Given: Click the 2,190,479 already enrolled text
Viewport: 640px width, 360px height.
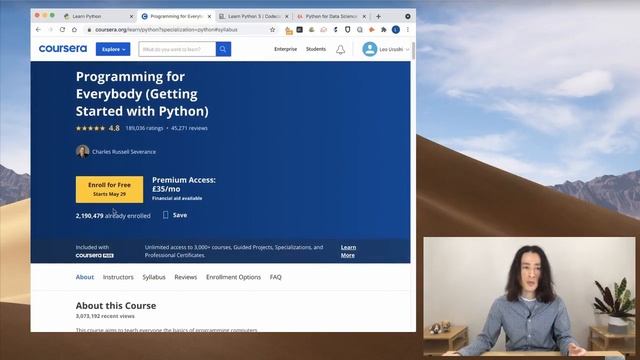Looking at the screenshot, I should (113, 216).
